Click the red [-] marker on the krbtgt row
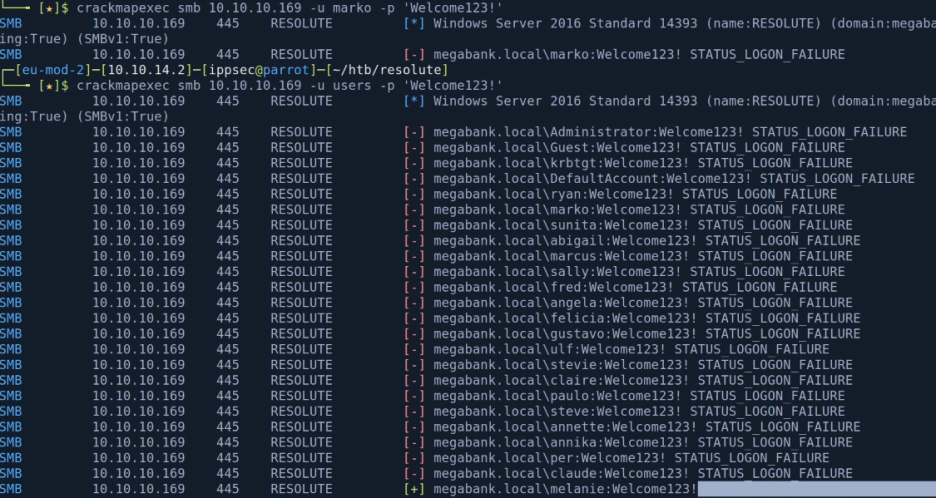Image resolution: width=936 pixels, height=498 pixels. click(x=414, y=163)
